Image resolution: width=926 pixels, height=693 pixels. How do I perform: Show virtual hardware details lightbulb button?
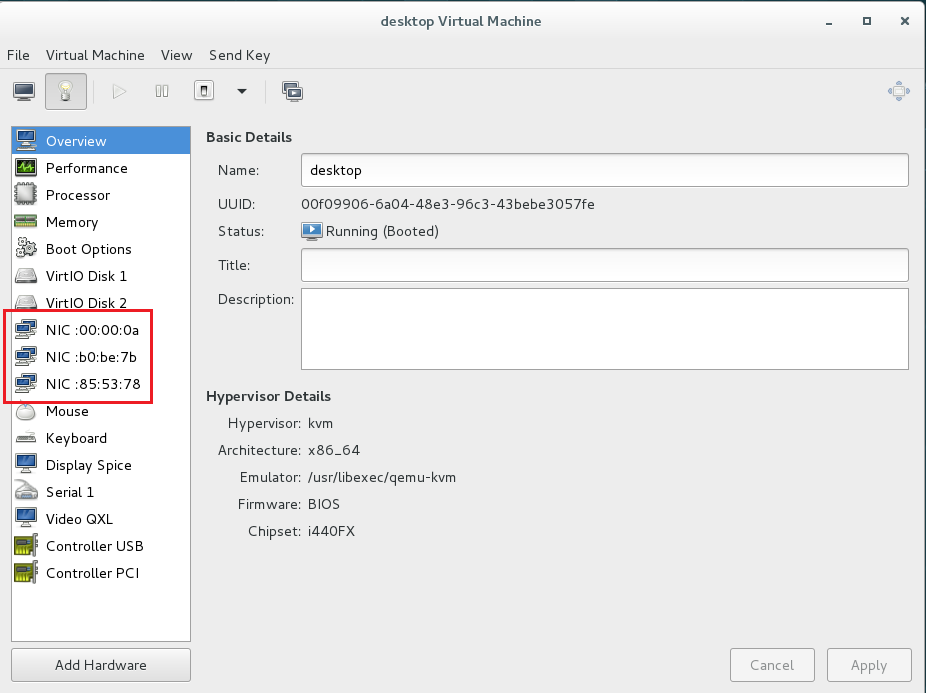coord(66,92)
